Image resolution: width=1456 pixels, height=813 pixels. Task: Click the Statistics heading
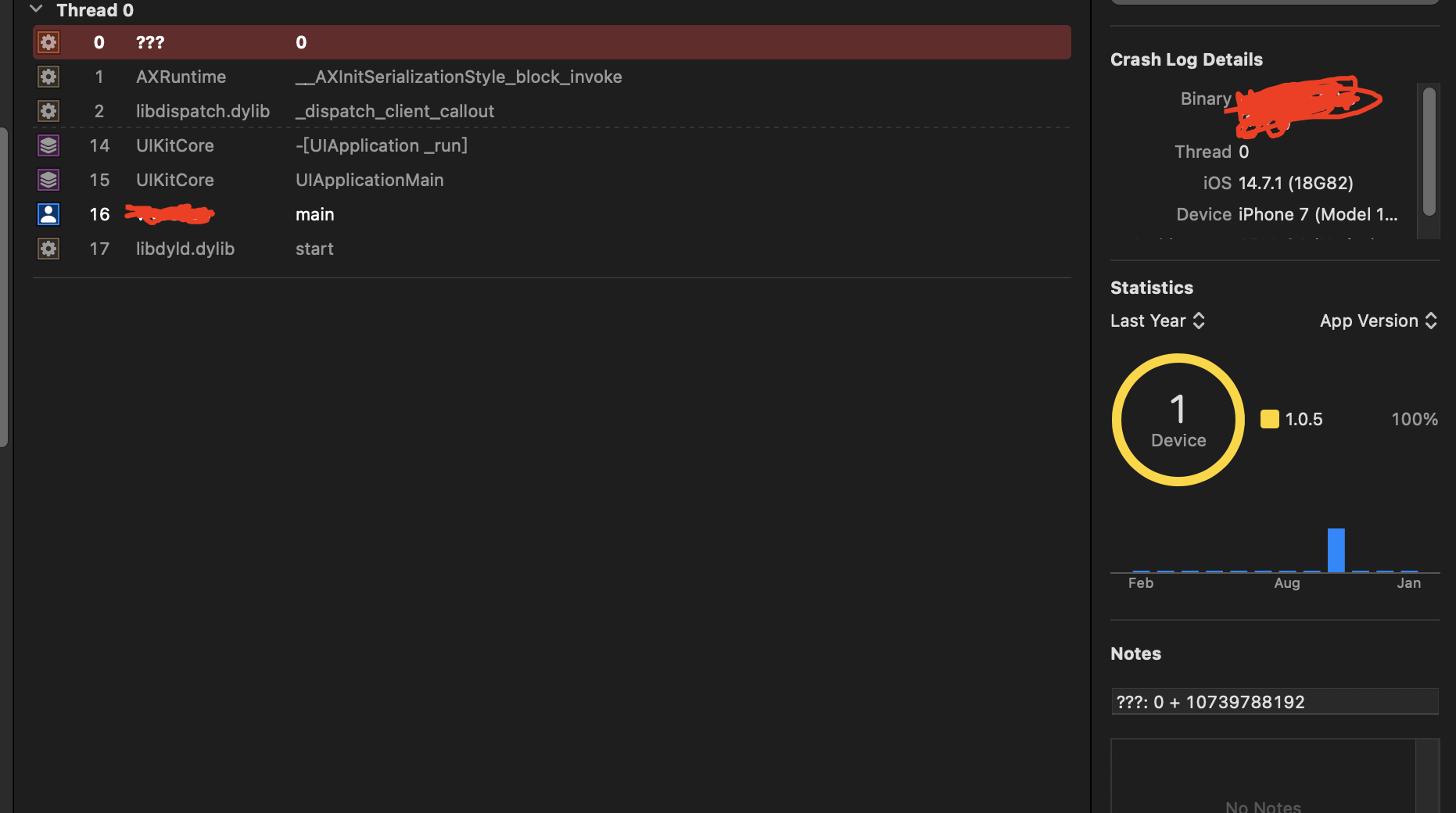1152,288
